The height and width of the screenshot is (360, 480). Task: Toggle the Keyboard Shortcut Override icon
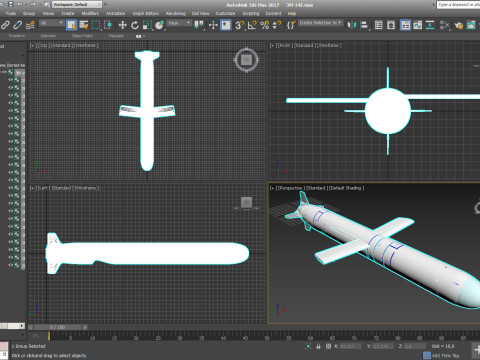tap(226, 25)
